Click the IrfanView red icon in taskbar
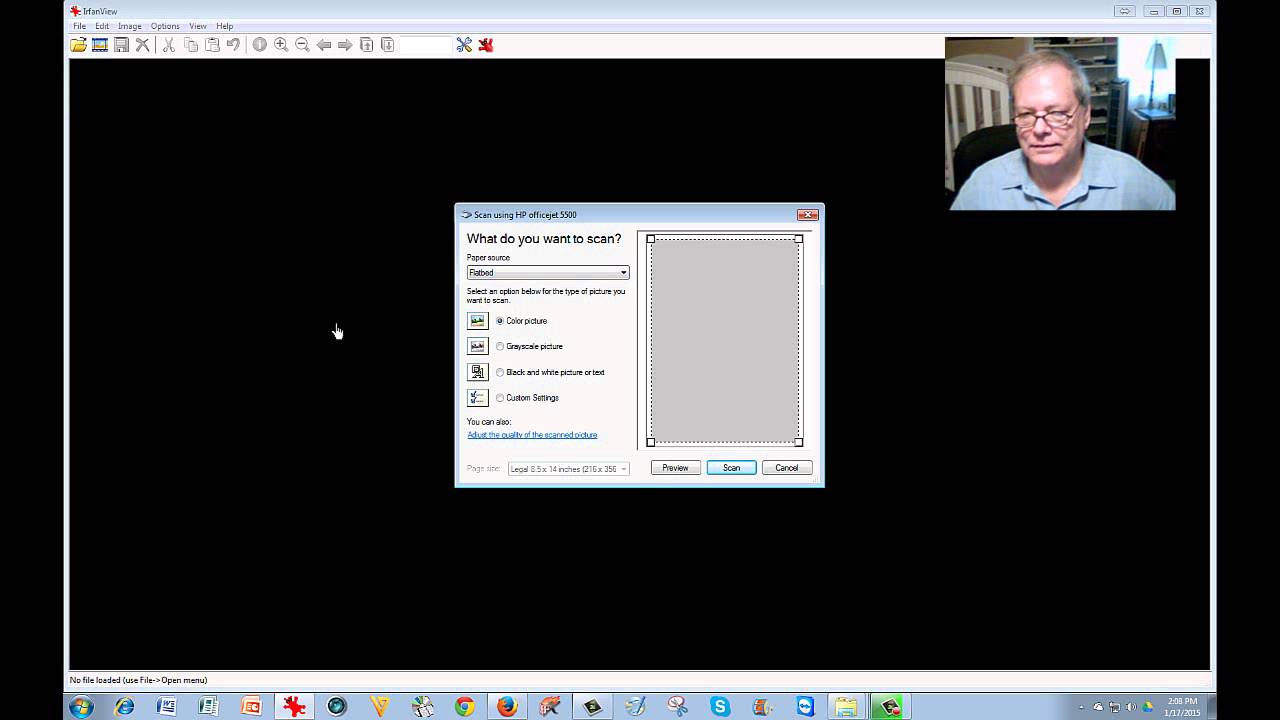Screen dimensions: 1280x720 coord(294,707)
